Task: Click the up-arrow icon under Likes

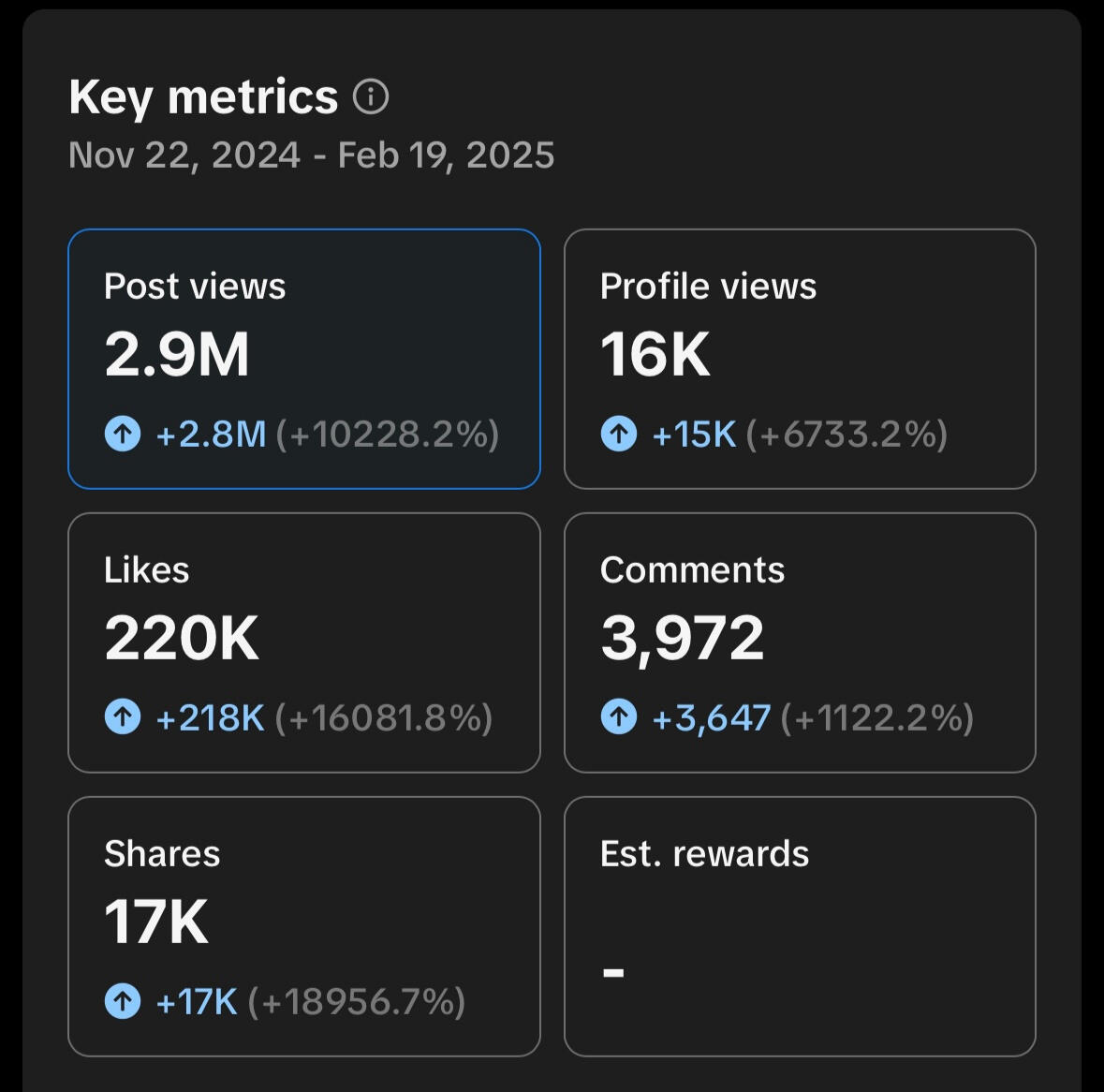Action: 123,717
